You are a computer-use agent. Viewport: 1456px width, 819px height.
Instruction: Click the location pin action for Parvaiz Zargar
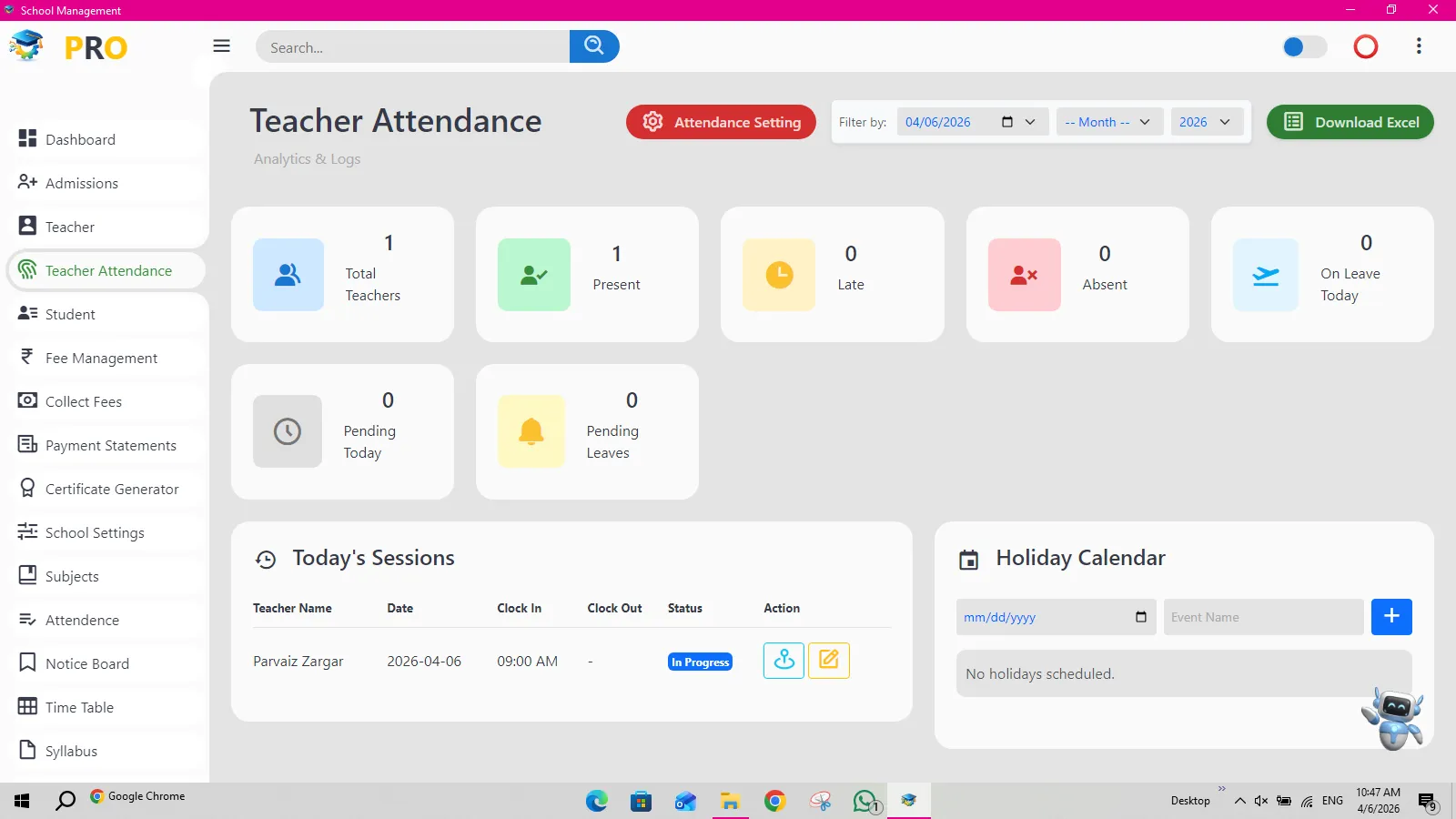click(784, 661)
